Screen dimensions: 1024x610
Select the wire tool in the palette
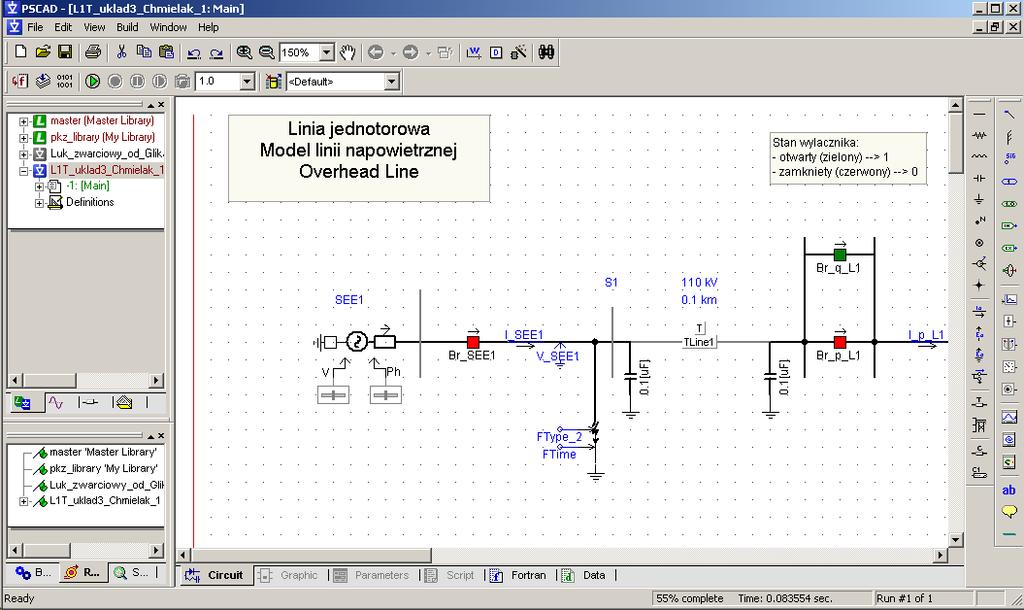pyautogui.click(x=979, y=114)
